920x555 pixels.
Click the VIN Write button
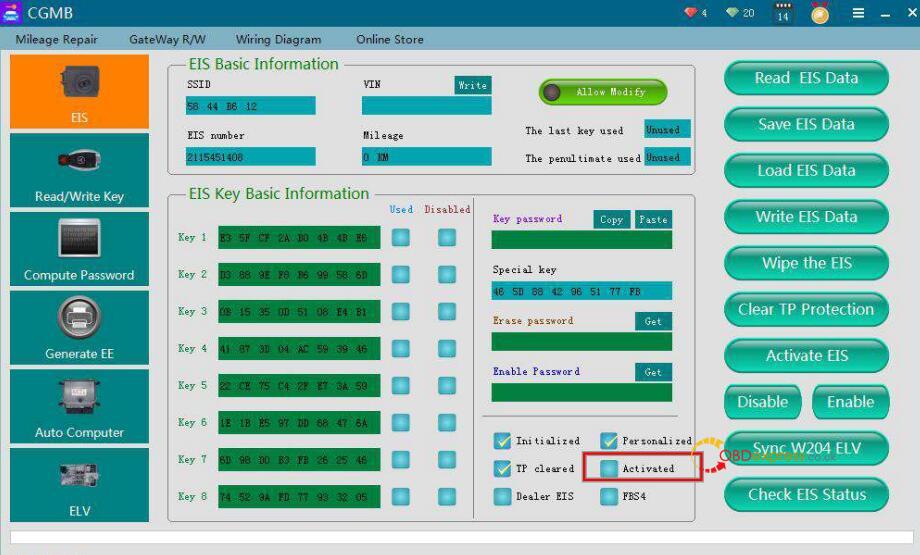[x=473, y=85]
